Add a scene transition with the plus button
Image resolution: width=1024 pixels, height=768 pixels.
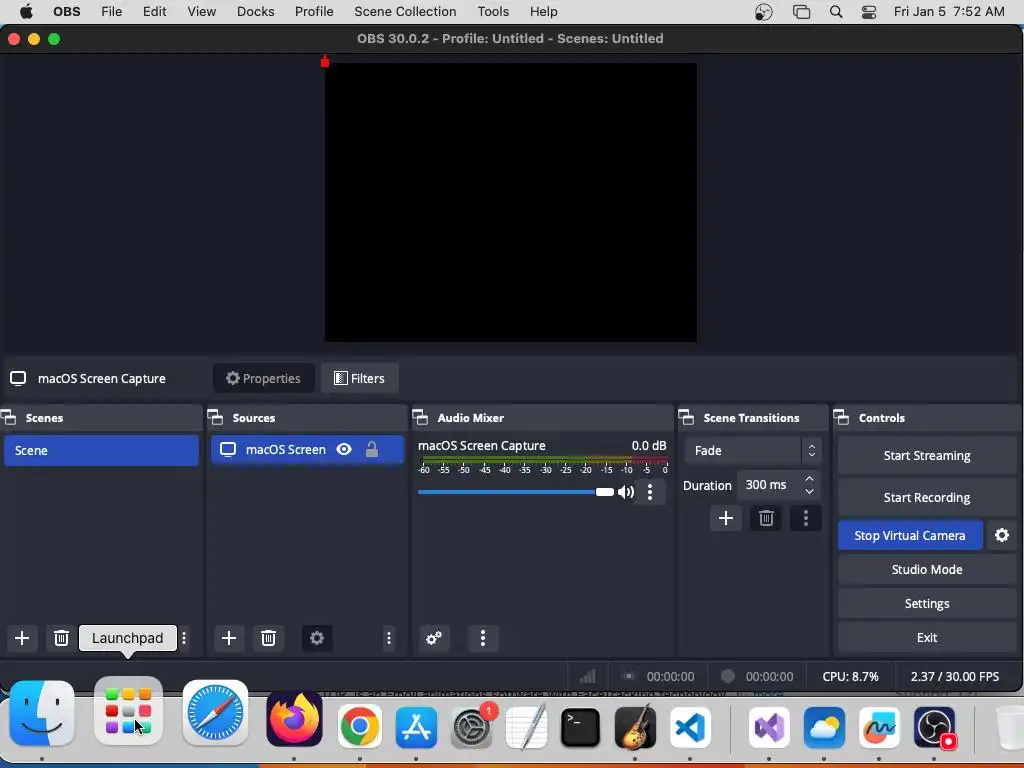click(x=726, y=519)
